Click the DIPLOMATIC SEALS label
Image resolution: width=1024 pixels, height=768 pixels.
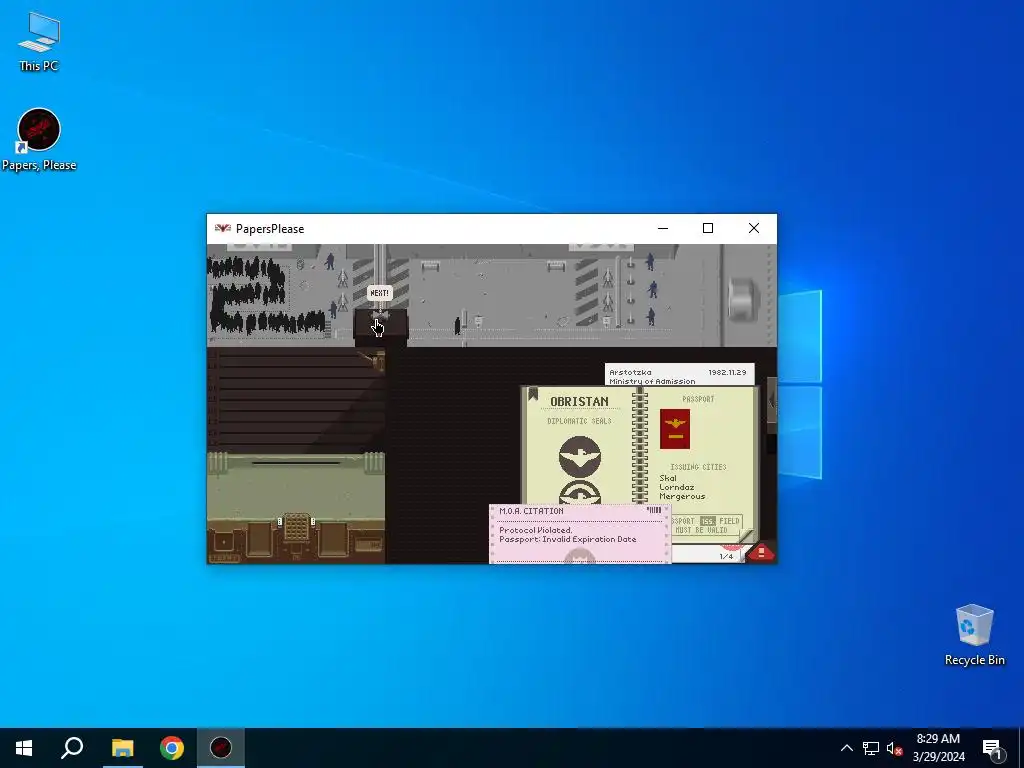[579, 421]
